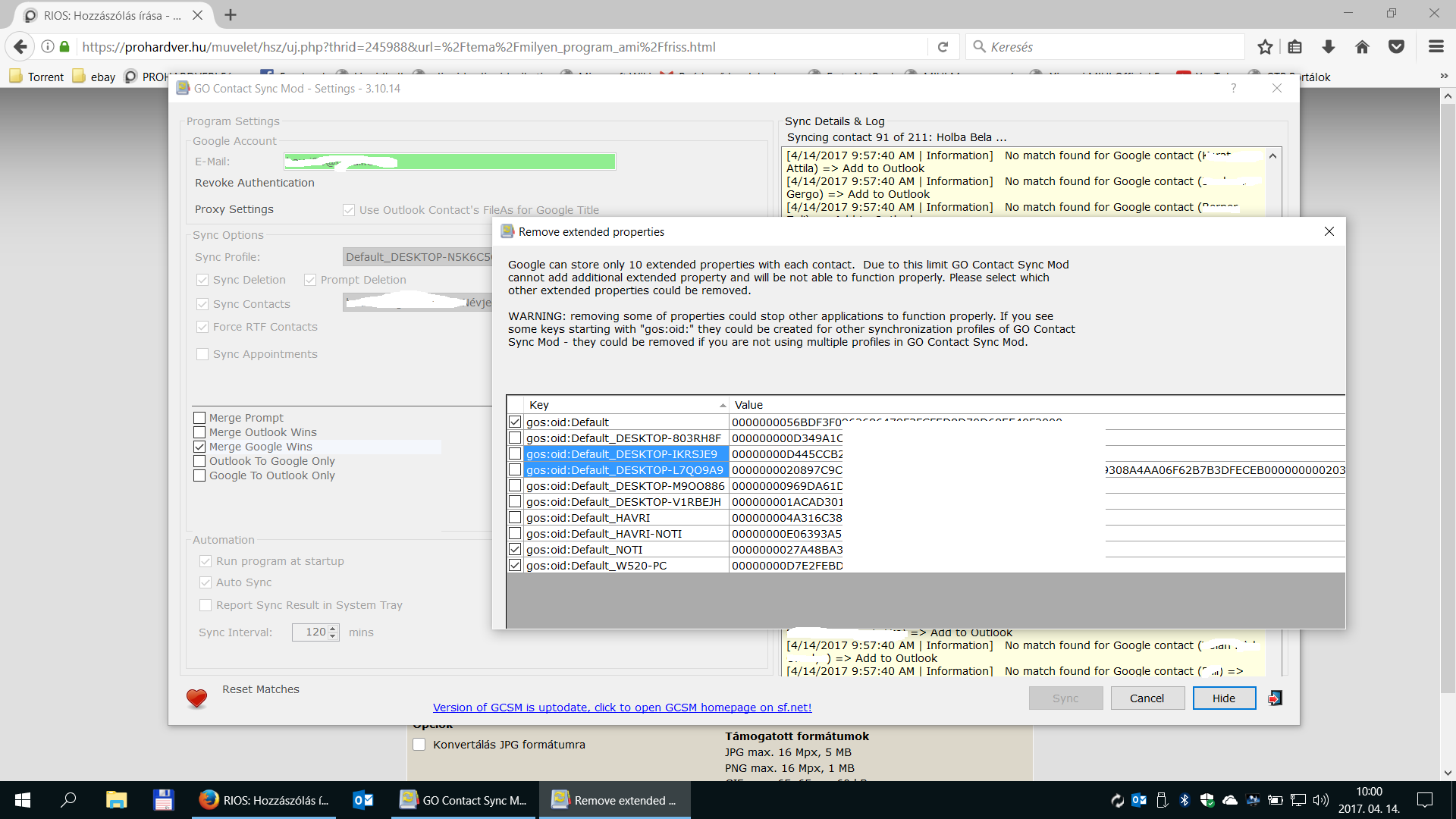Click Reset Matches link
Image resolution: width=1456 pixels, height=819 pixels.
pos(261,689)
